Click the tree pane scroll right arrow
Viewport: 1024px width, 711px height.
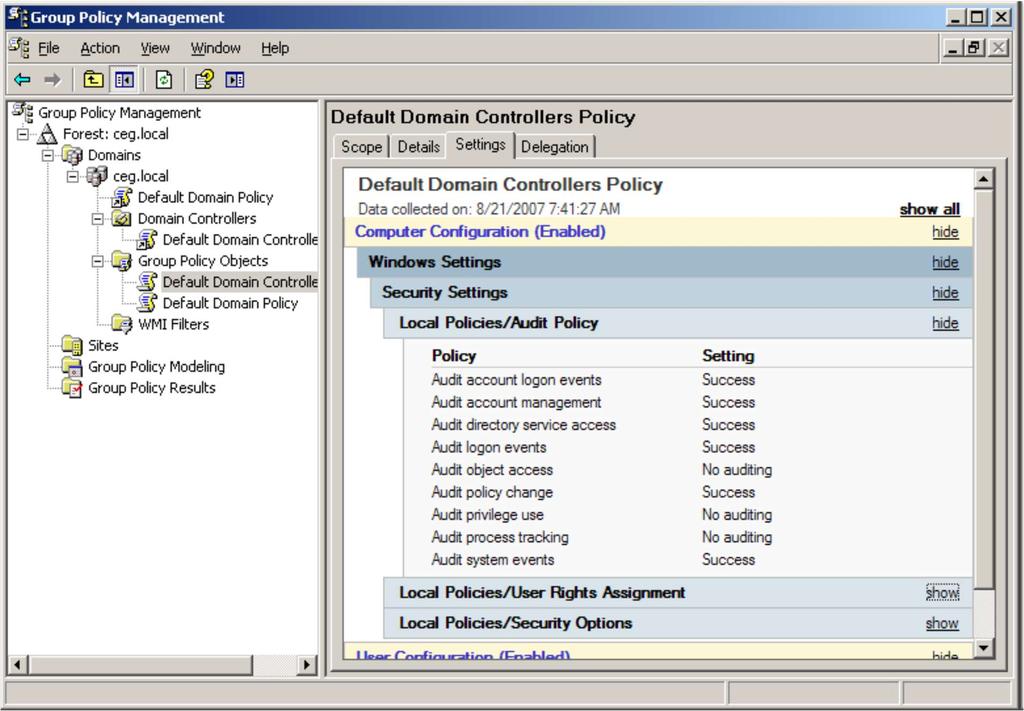coord(306,665)
